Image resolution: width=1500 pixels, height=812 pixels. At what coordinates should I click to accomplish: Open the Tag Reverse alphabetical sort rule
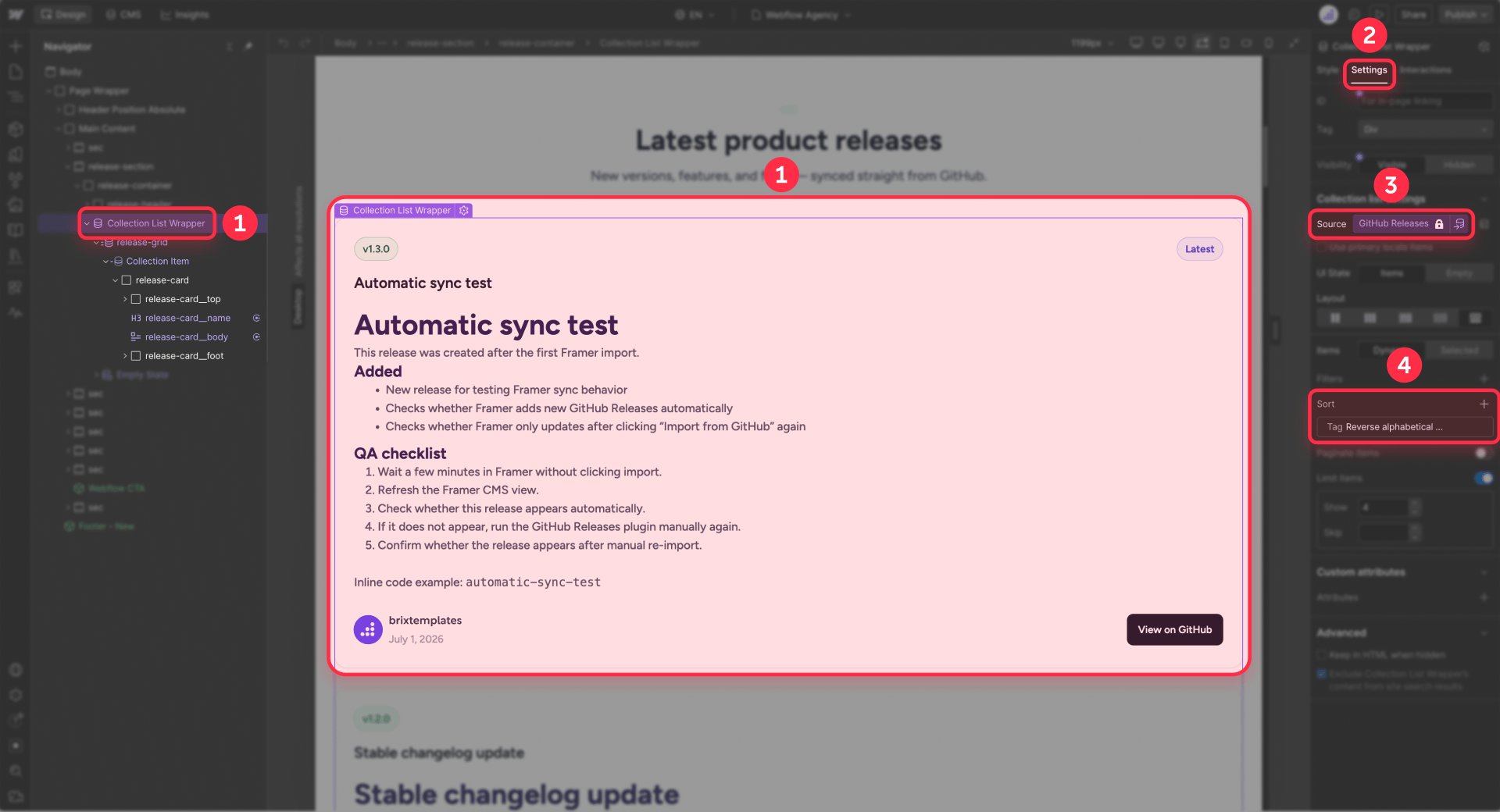pyautogui.click(x=1404, y=427)
